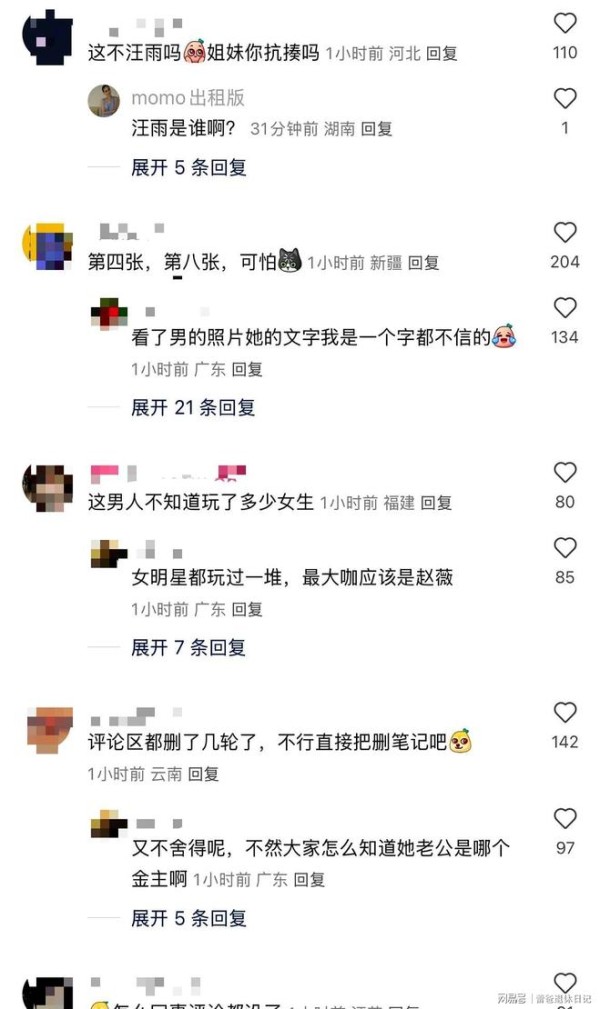Like the momo出租版 reply with 1 like
This screenshot has width=600, height=1009.
tap(565, 98)
